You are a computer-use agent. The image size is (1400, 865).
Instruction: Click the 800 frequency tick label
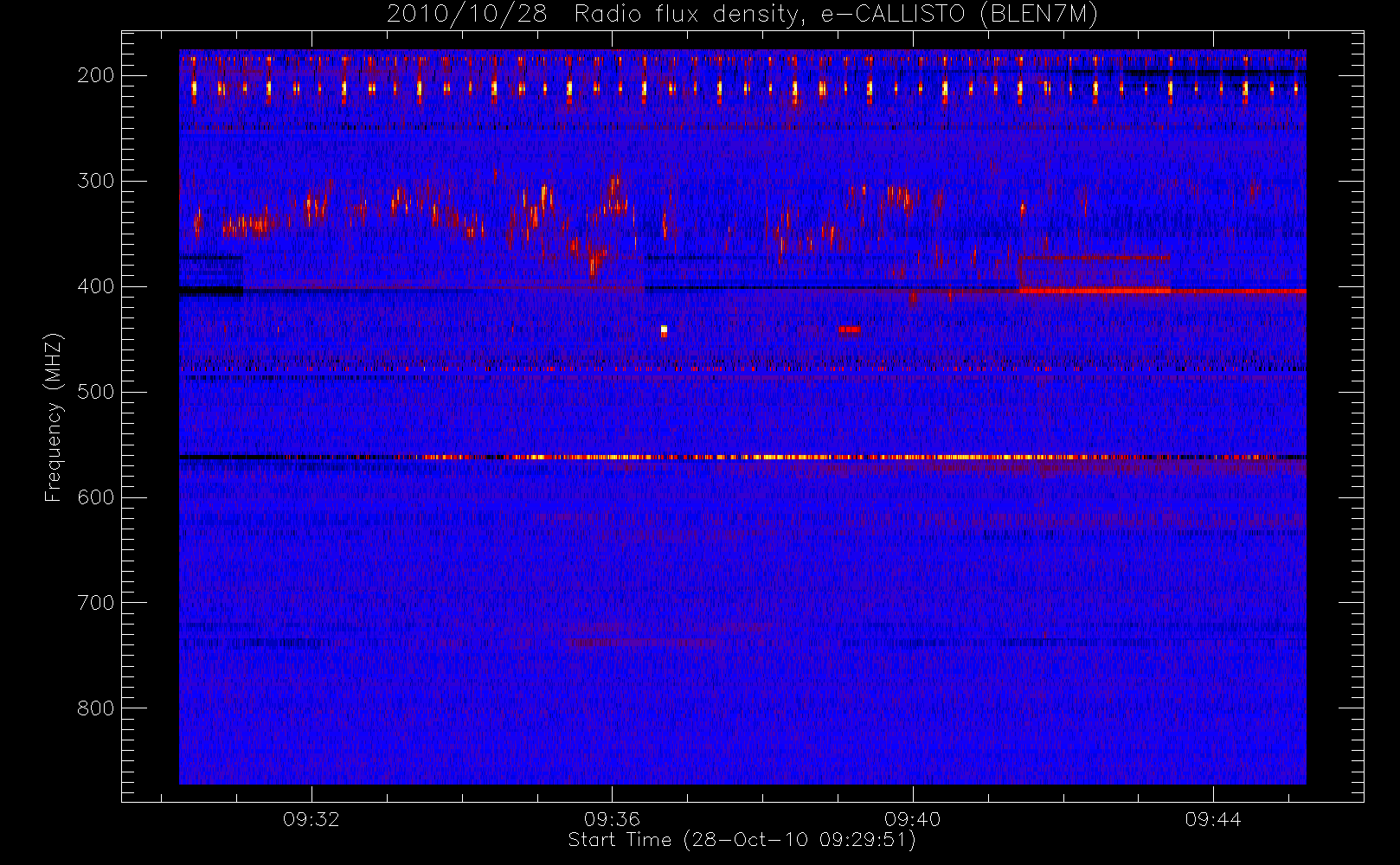tap(96, 708)
